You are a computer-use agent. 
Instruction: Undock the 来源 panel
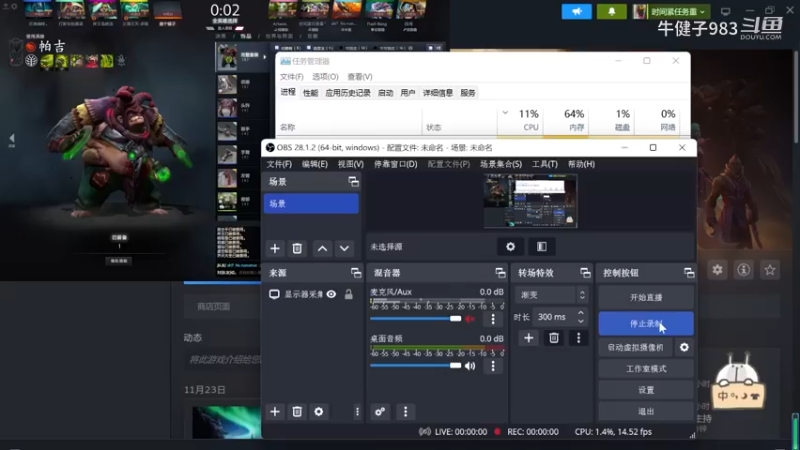pyautogui.click(x=356, y=273)
